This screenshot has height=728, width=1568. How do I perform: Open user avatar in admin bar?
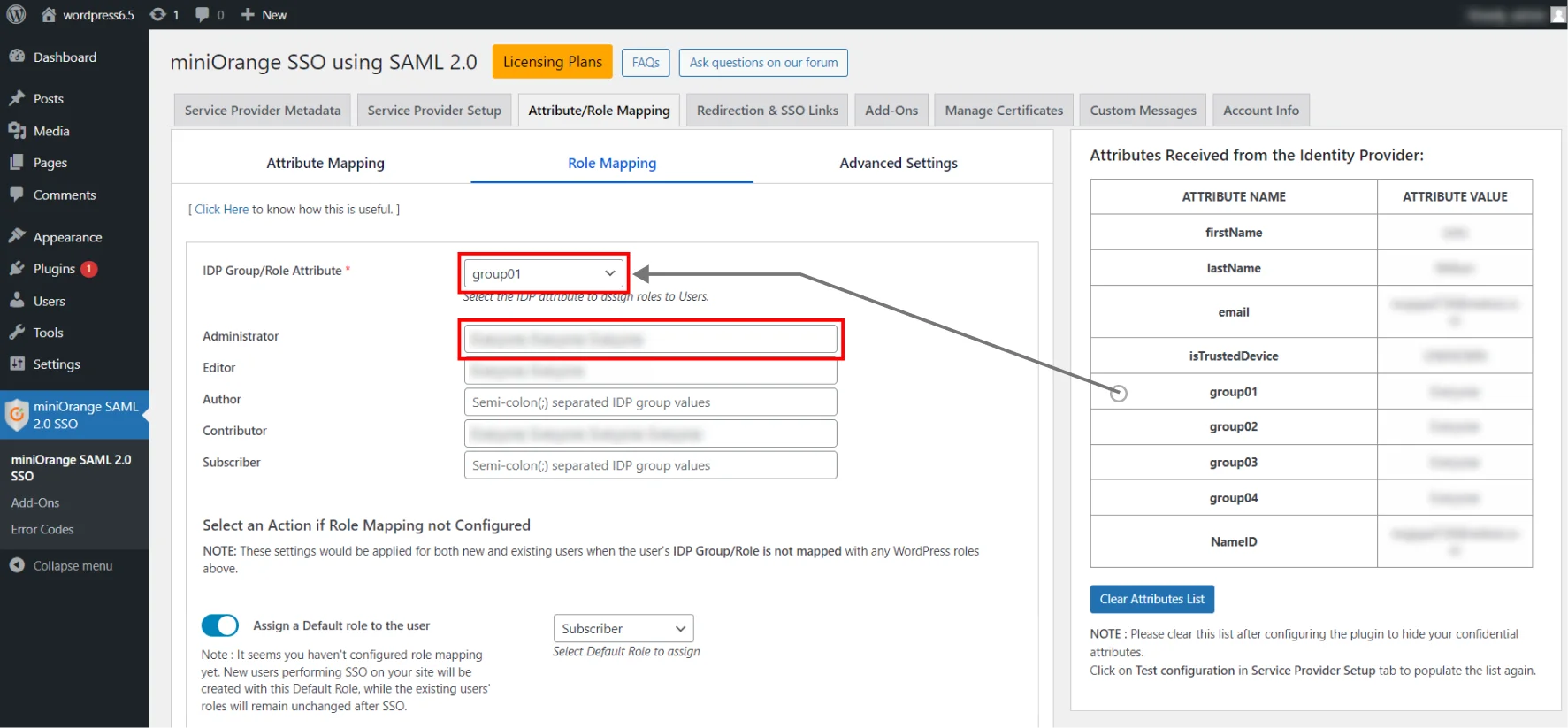click(1558, 14)
